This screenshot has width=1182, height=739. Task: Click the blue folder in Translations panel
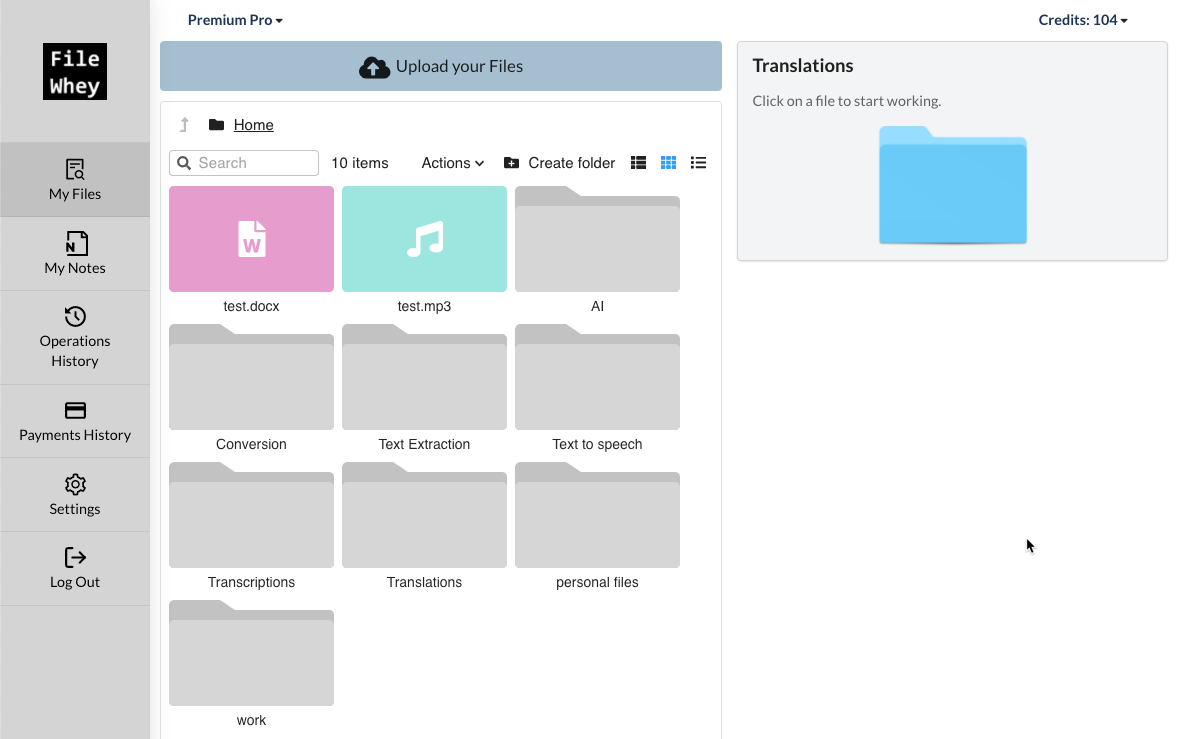tap(953, 185)
